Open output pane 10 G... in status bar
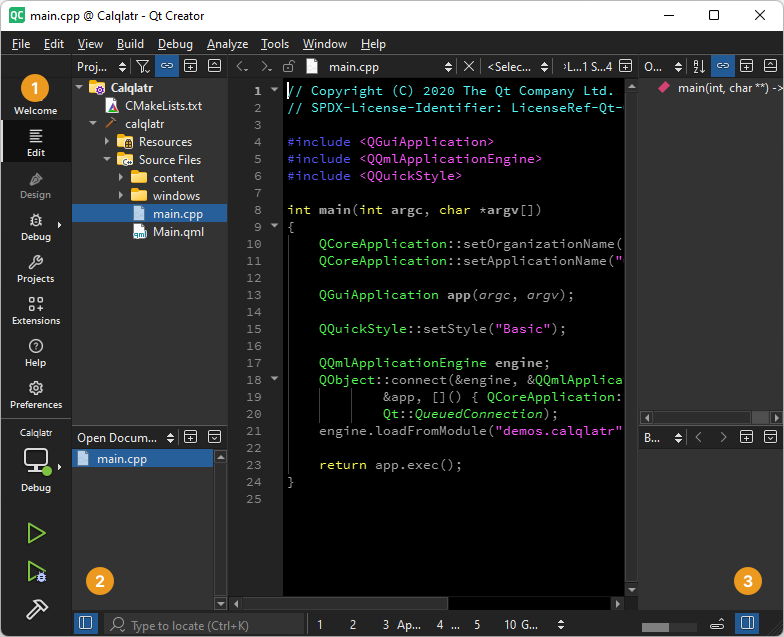This screenshot has height=637, width=784. [x=521, y=624]
